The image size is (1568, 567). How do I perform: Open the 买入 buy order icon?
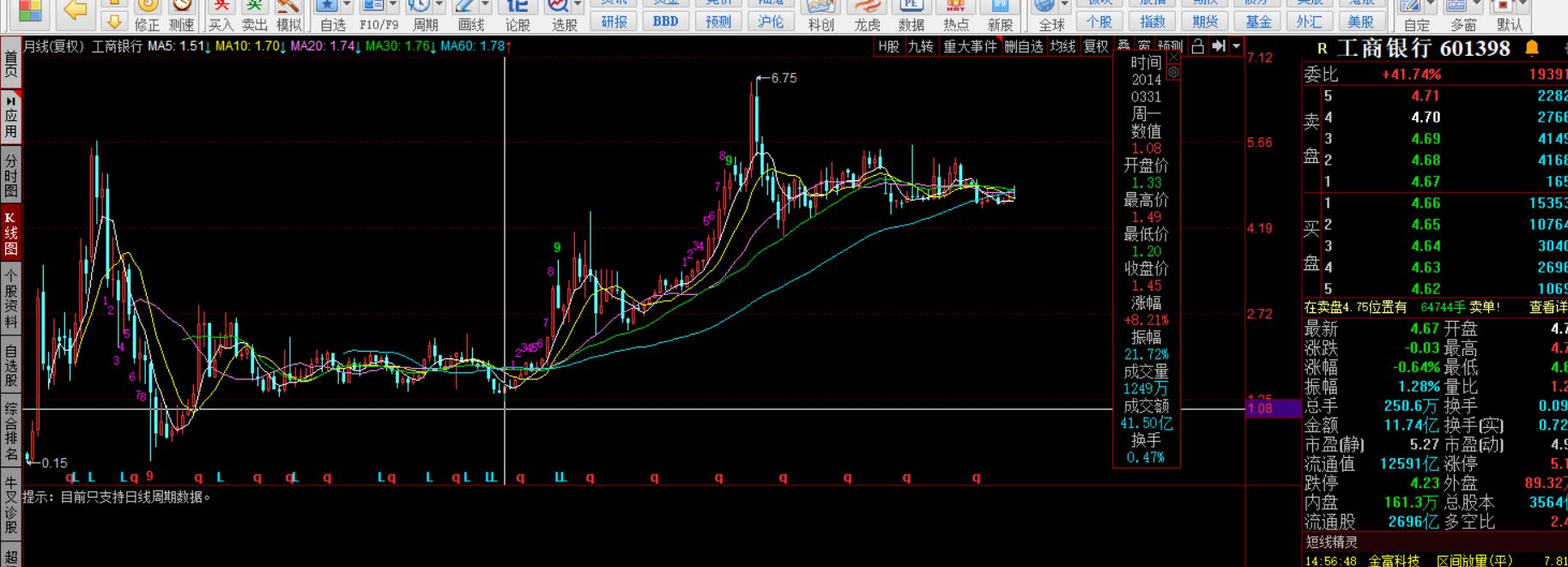221,15
